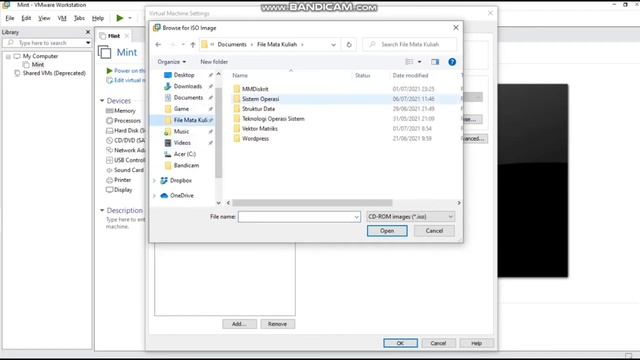The image size is (640, 360).
Task: Open the Organize dropdown menu
Action: pos(171,62)
